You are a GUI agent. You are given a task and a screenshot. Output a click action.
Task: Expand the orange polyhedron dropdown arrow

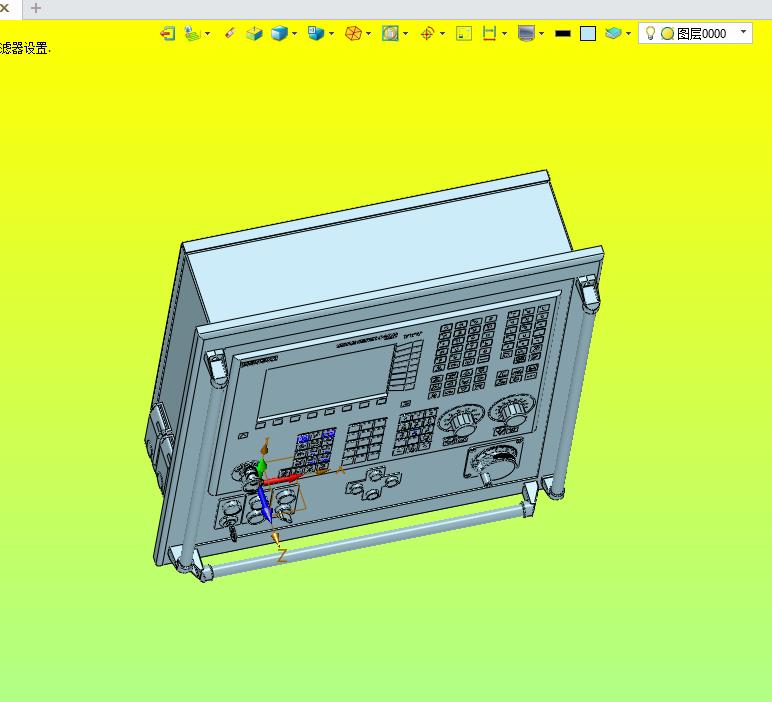(x=368, y=33)
